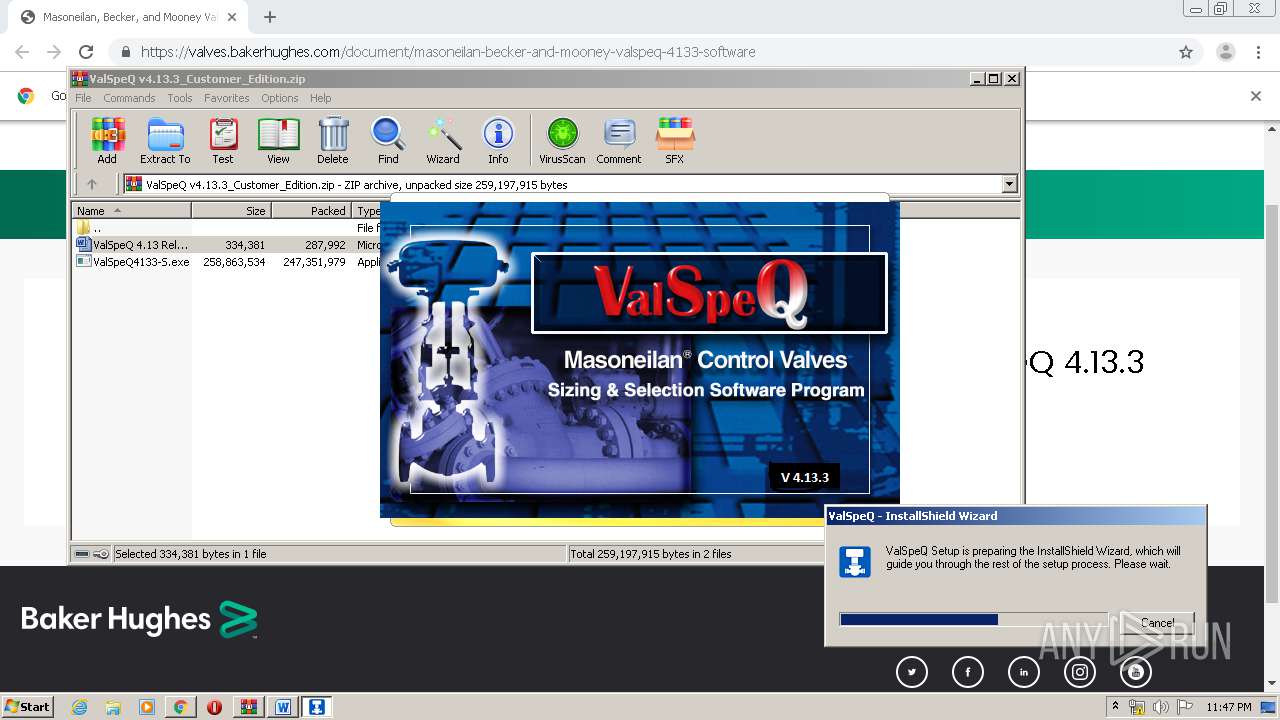Open Baker Hughes YouTube page
The width and height of the screenshot is (1280, 720).
(1136, 672)
